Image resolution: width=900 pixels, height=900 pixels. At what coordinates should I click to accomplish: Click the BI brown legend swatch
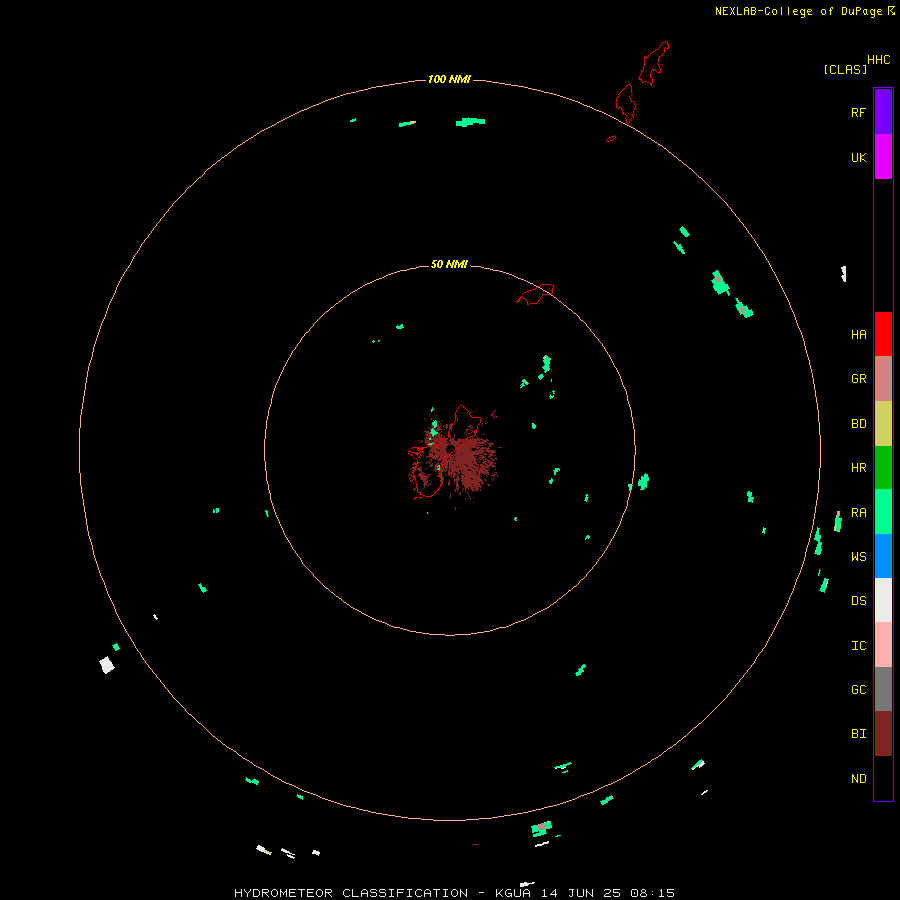pyautogui.click(x=883, y=734)
